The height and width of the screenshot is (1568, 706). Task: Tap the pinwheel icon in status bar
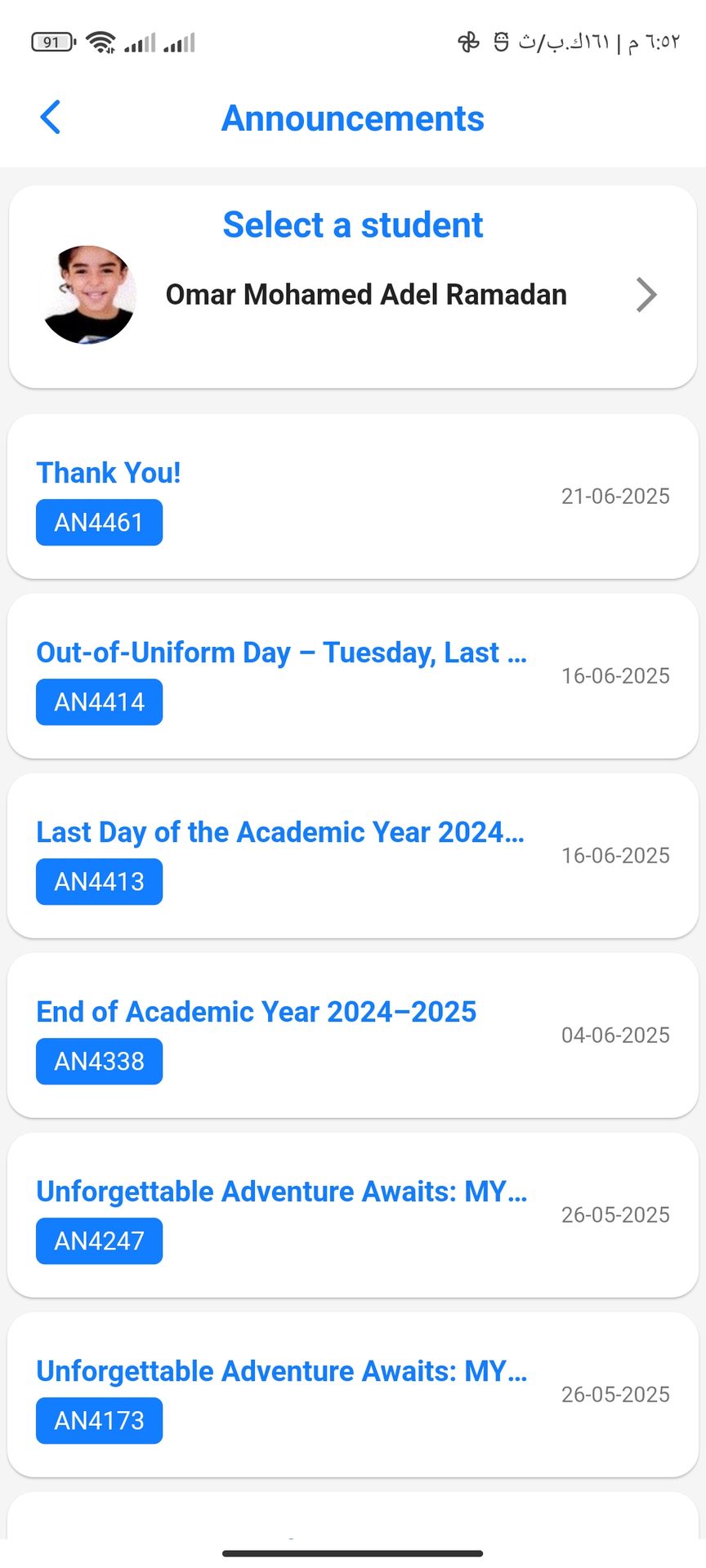tap(468, 42)
